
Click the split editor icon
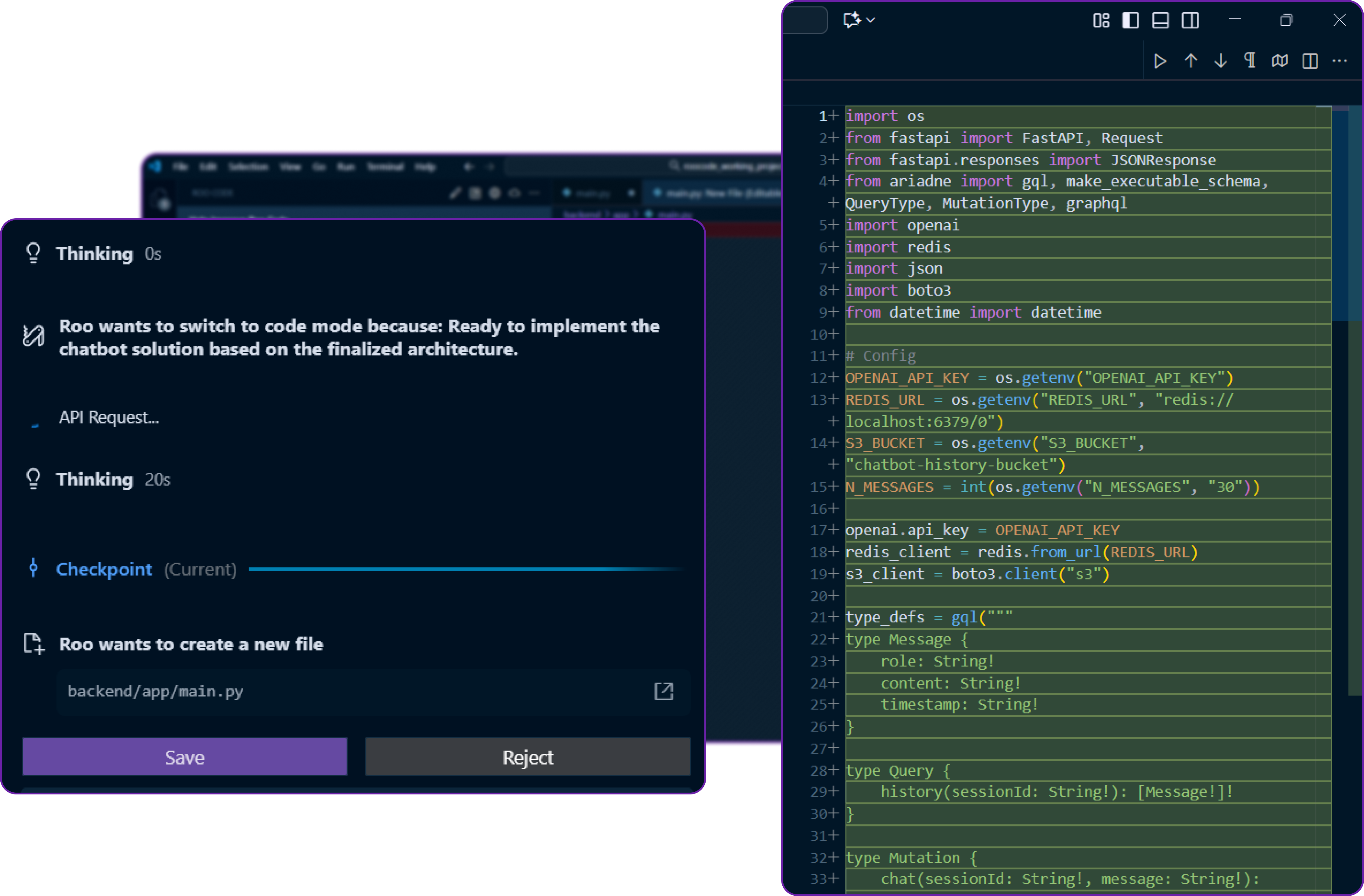click(x=1310, y=61)
